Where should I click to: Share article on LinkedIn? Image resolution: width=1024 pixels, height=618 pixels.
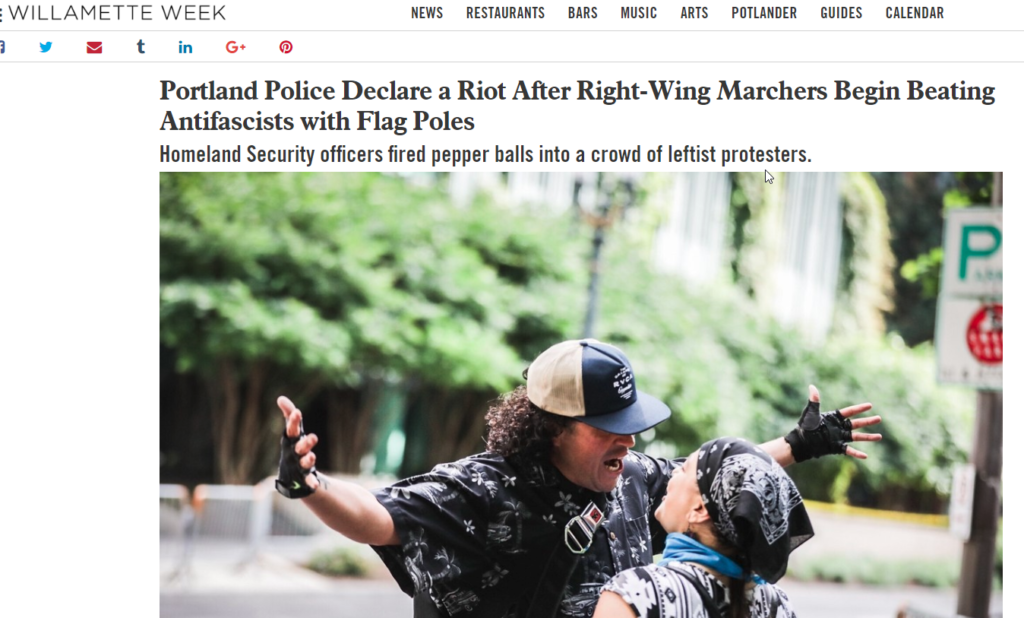tap(185, 47)
